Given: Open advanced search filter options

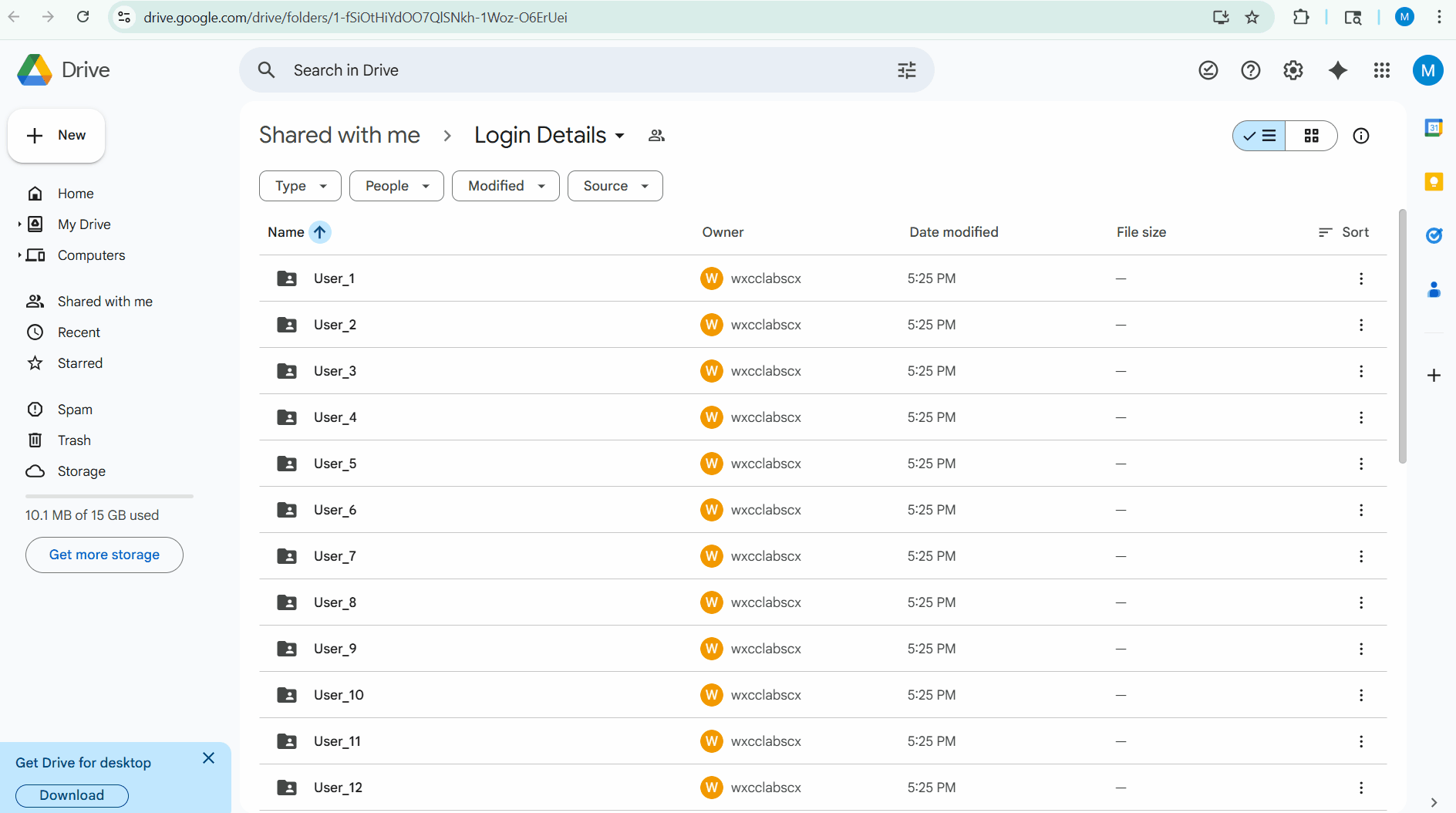Looking at the screenshot, I should coord(907,70).
